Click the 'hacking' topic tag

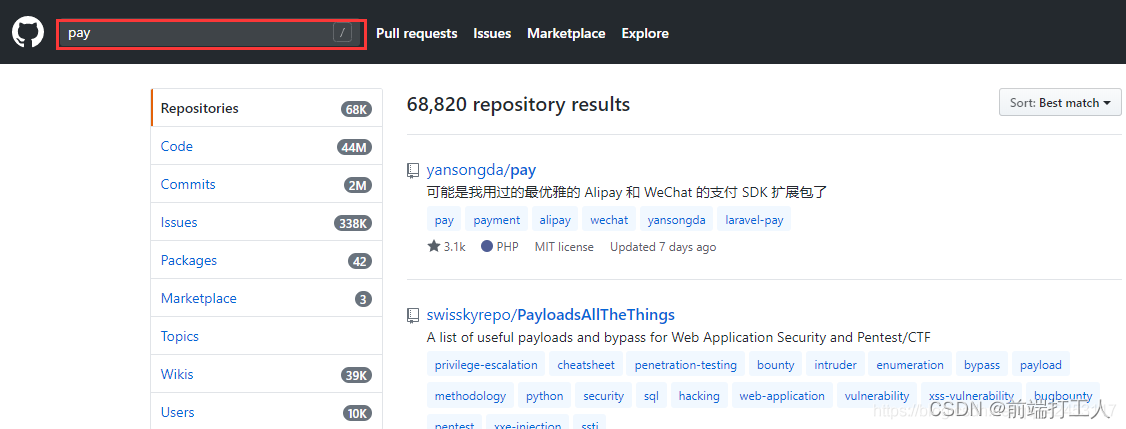[699, 395]
